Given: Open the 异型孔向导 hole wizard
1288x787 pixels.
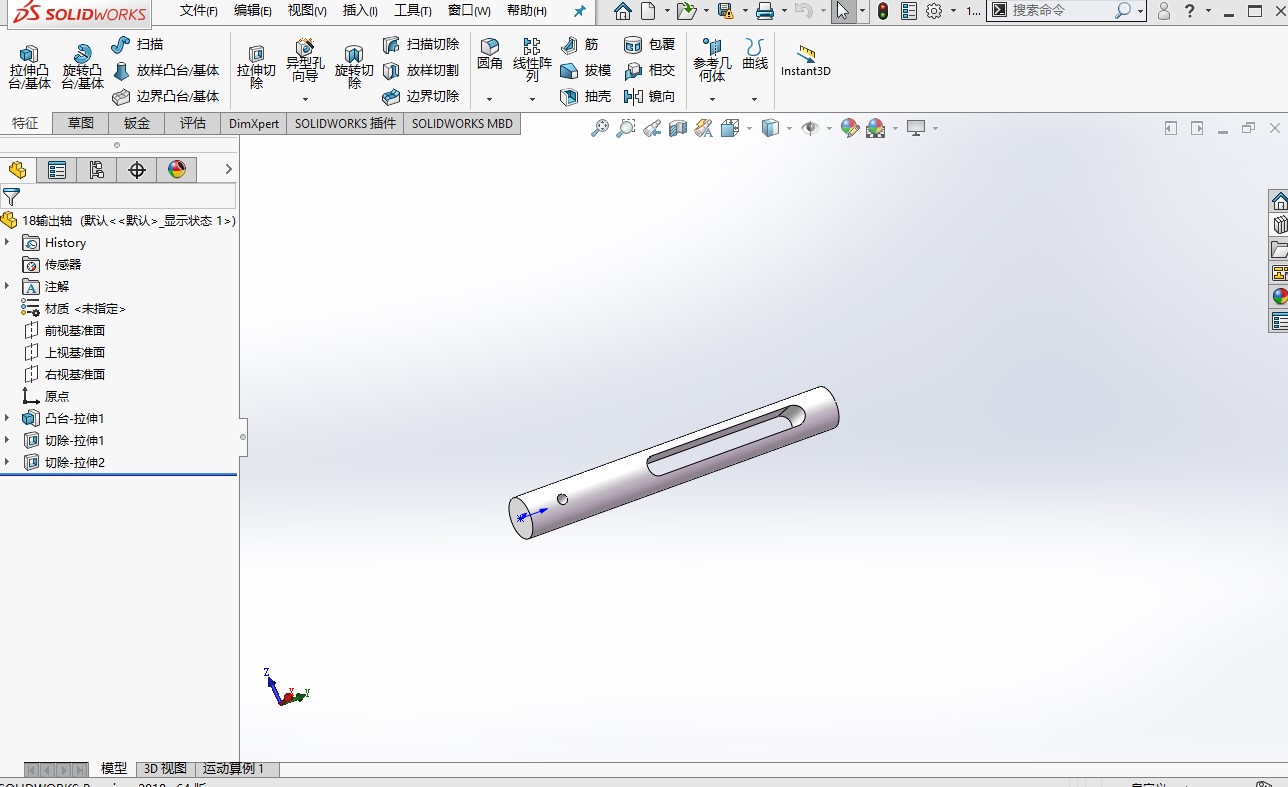Looking at the screenshot, I should [x=305, y=62].
